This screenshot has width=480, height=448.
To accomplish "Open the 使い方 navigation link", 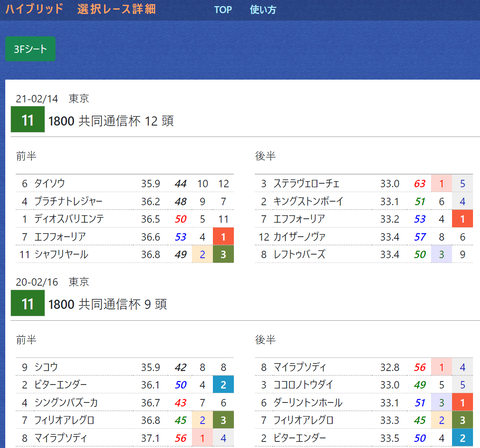I will coord(263,10).
